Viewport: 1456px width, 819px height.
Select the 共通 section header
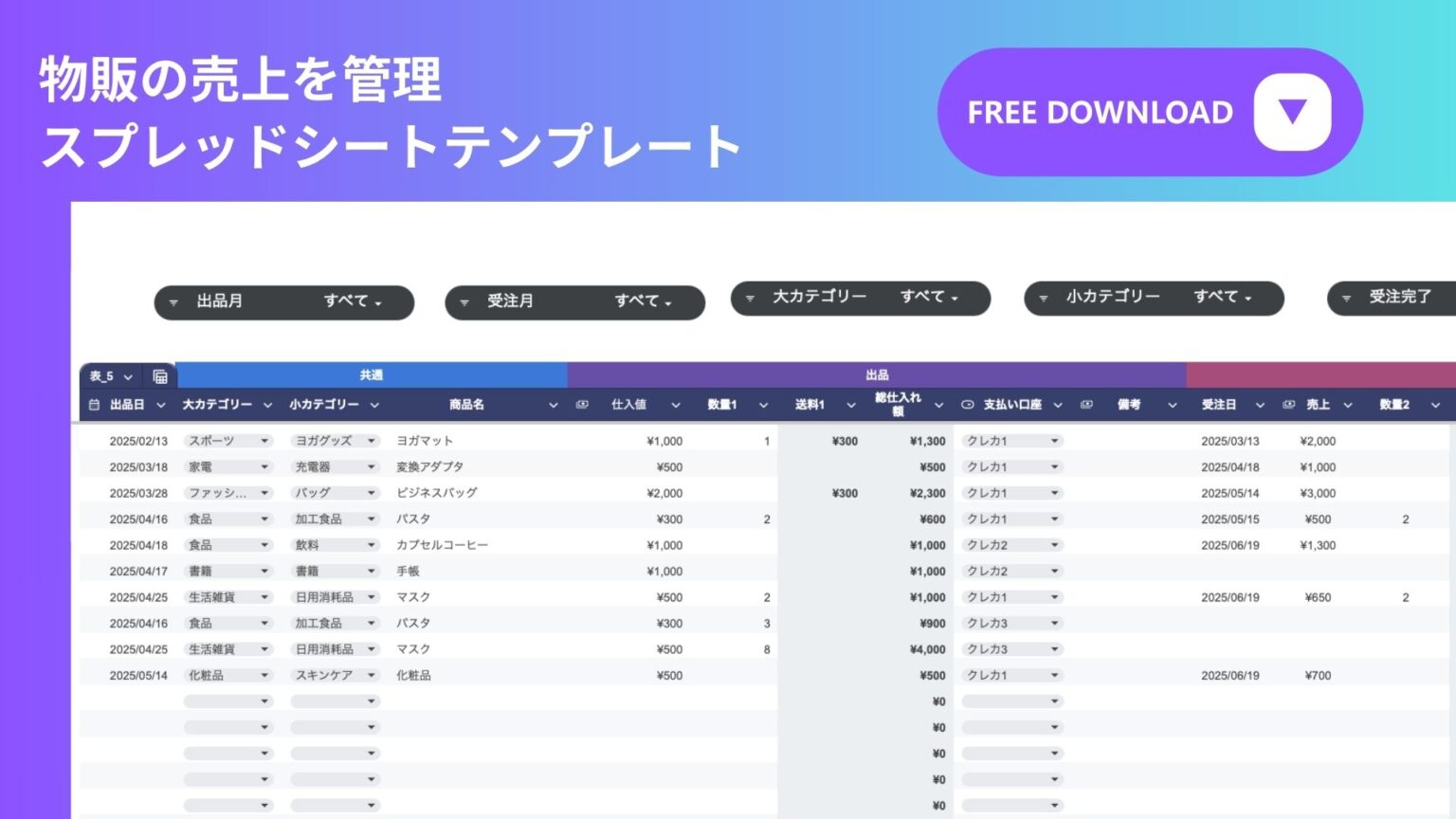(371, 374)
